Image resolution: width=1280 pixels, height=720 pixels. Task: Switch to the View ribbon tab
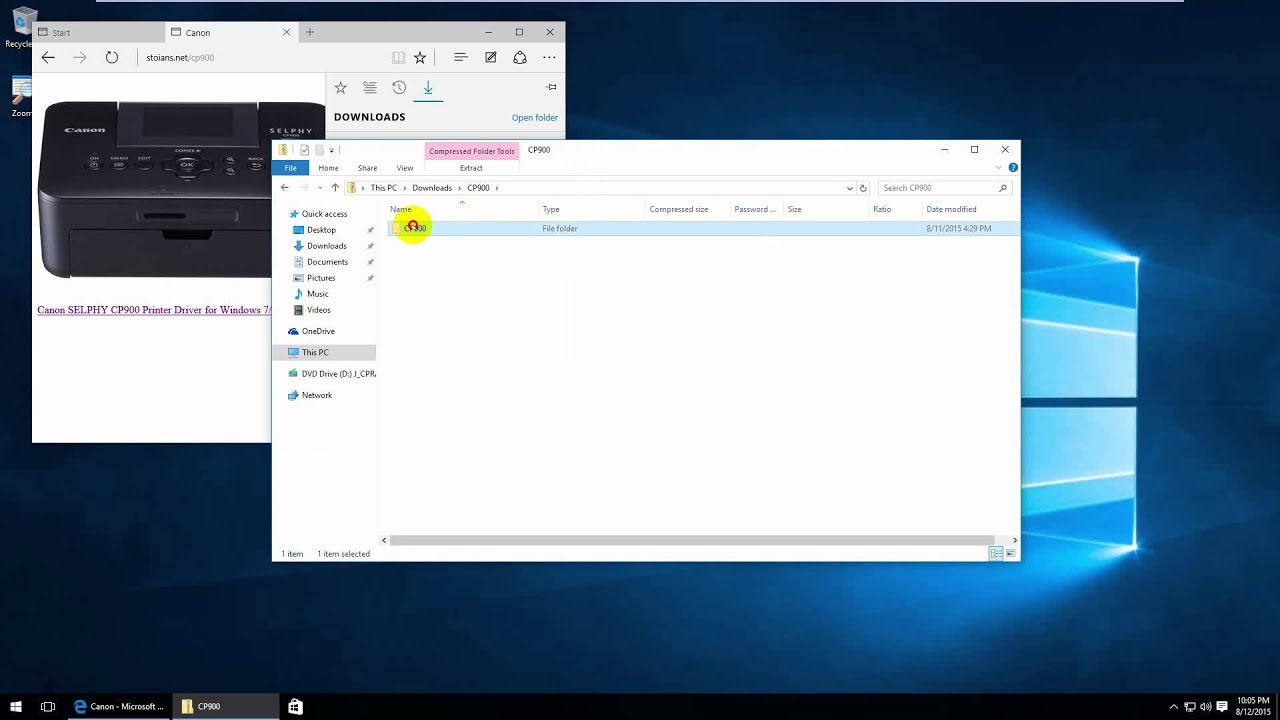click(x=405, y=168)
